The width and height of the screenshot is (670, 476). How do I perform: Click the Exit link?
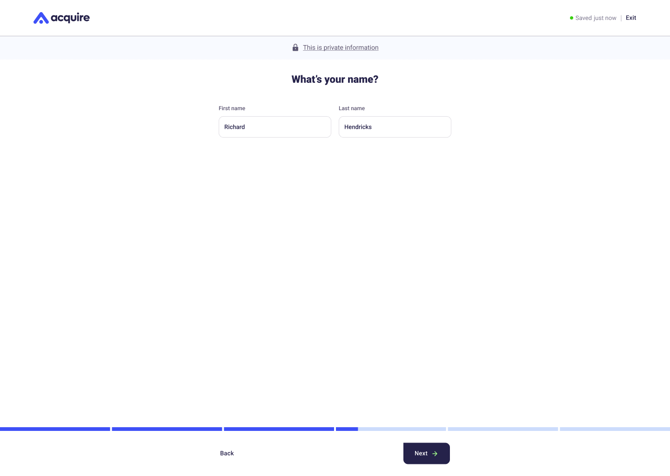[631, 18]
